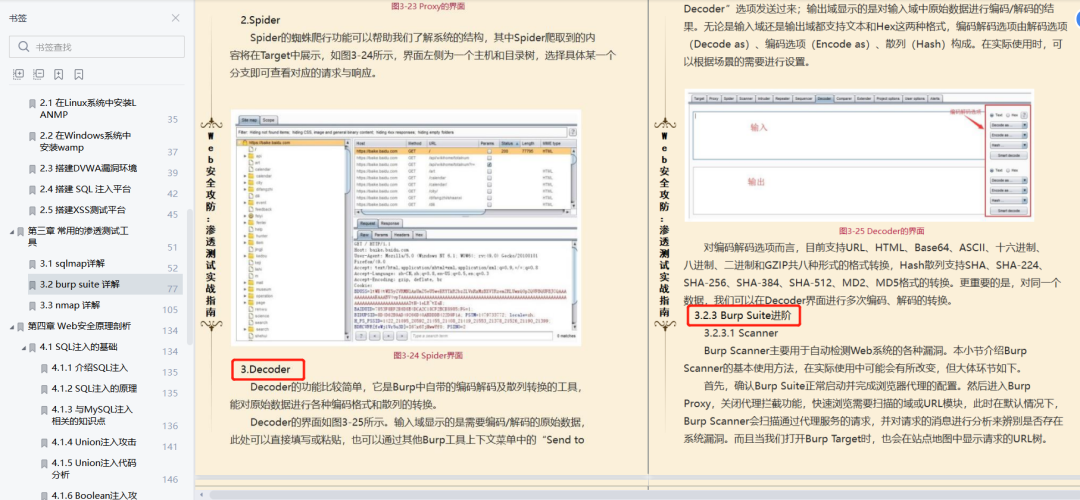Collapse the 4.1 SQL注入的基础 section
This screenshot has height=500, width=1080.
(23, 347)
